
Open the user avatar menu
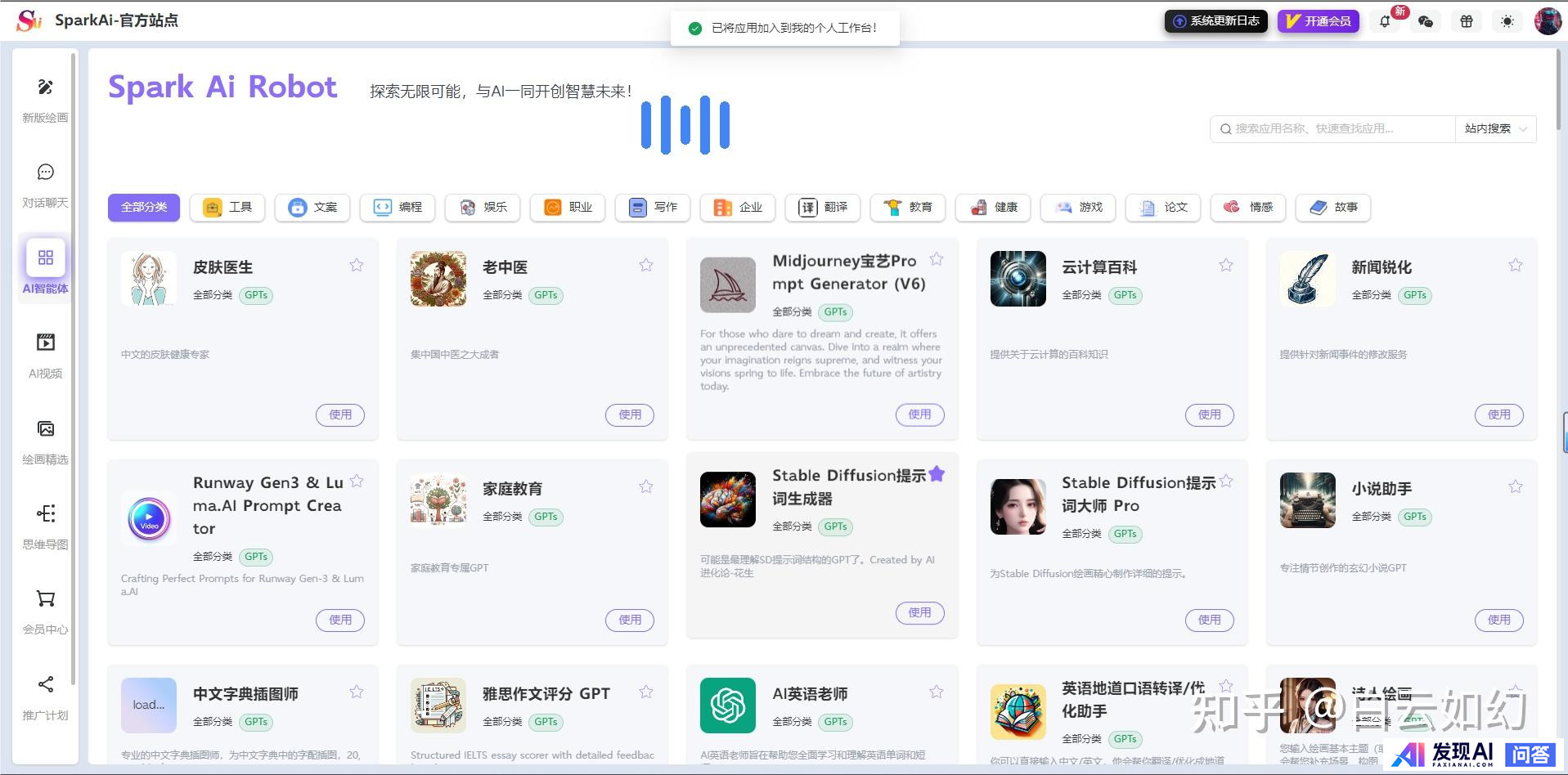[x=1547, y=21]
